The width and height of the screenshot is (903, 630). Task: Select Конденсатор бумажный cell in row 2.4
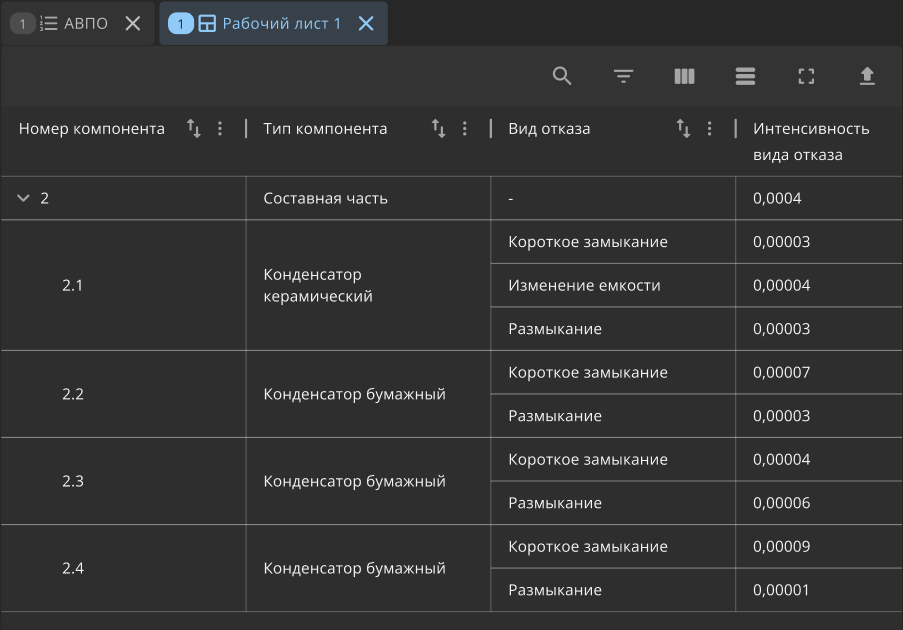pyautogui.click(x=368, y=568)
